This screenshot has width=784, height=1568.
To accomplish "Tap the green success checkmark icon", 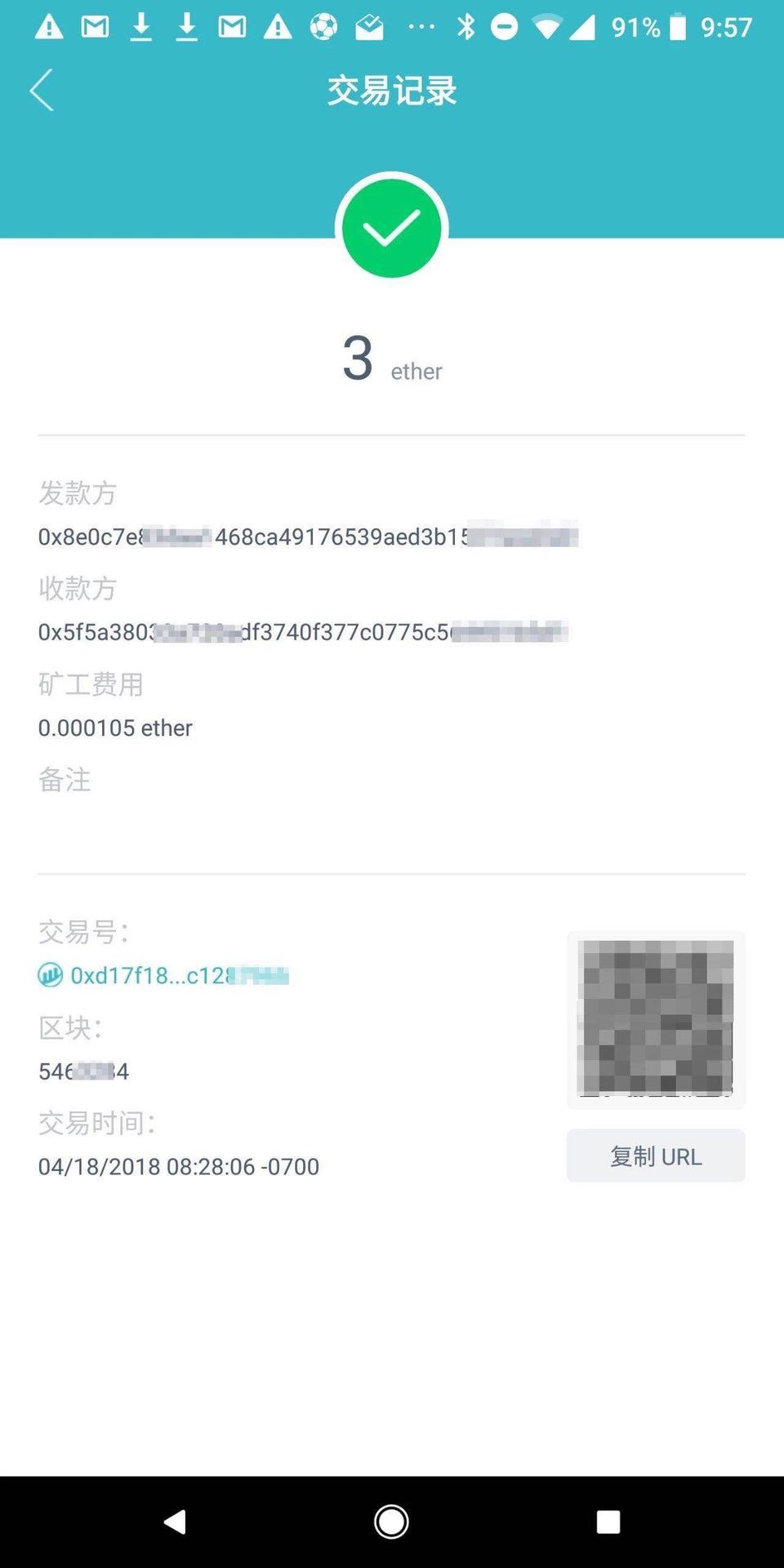I will point(392,229).
